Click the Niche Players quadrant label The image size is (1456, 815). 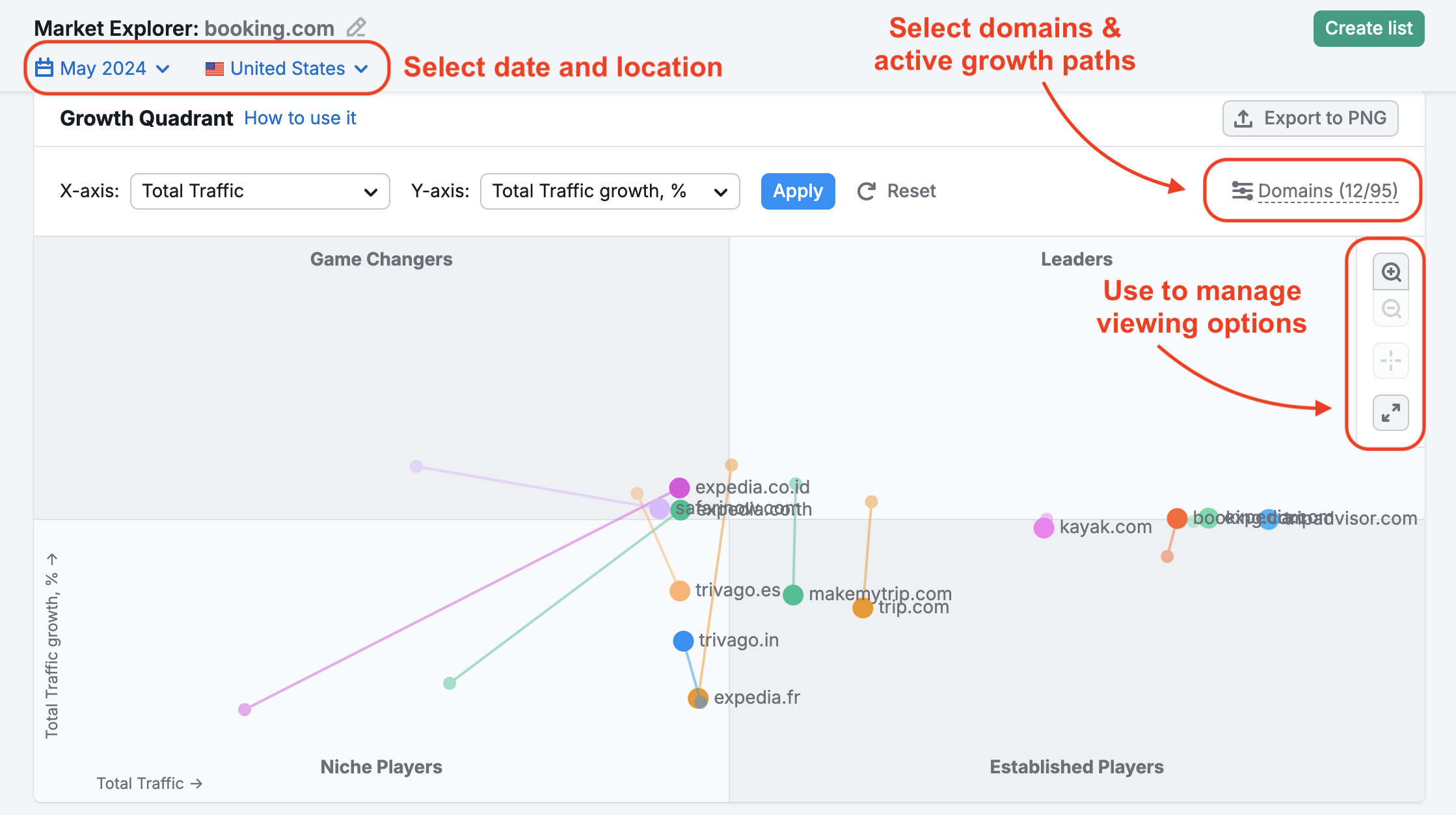click(x=381, y=767)
